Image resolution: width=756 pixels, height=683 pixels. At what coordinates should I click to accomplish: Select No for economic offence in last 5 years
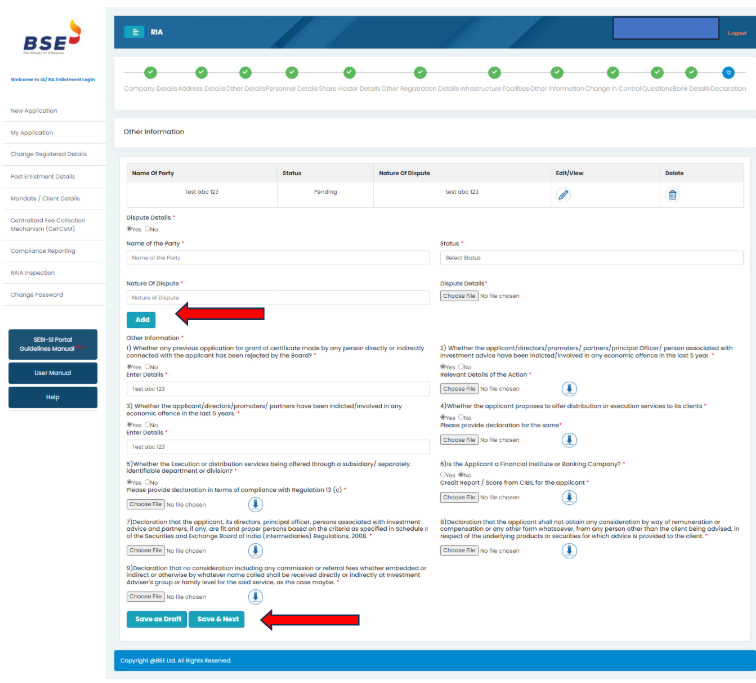(x=148, y=425)
